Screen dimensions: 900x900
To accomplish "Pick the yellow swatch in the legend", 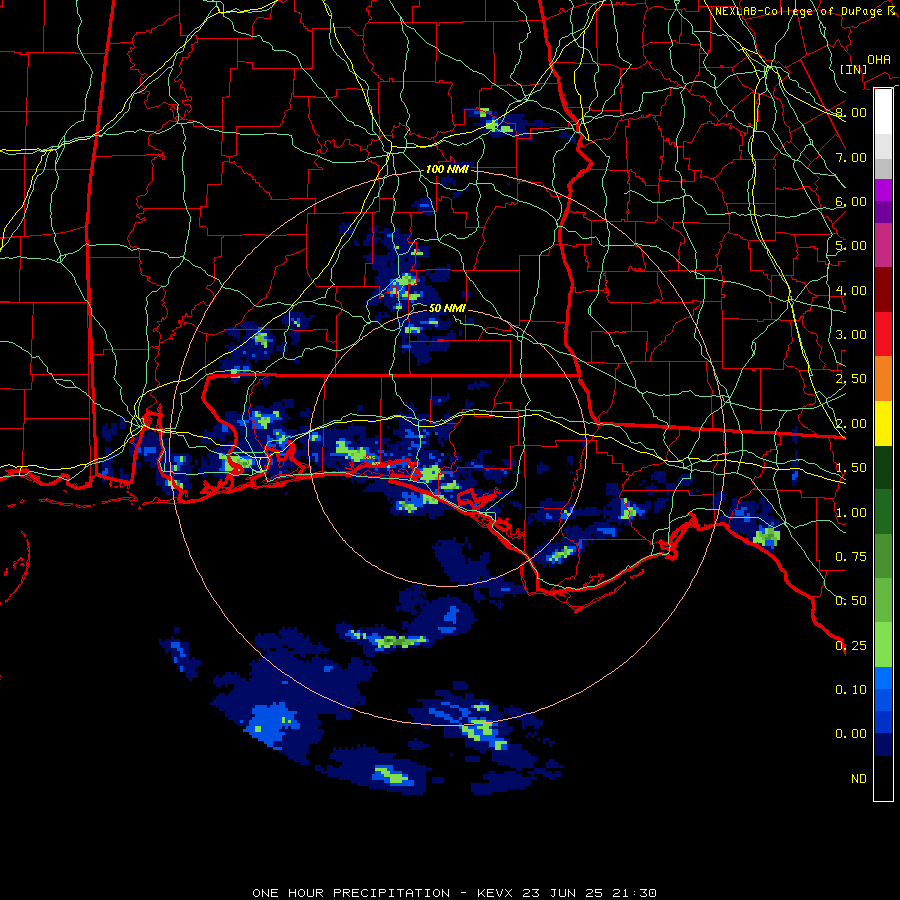I will (x=883, y=423).
